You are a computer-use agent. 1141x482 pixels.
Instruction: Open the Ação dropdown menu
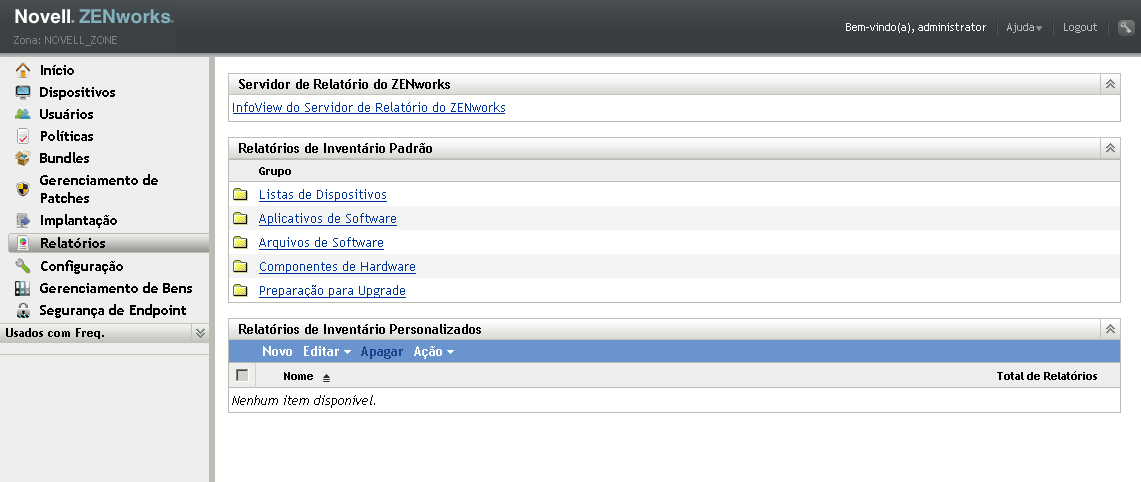pos(434,352)
